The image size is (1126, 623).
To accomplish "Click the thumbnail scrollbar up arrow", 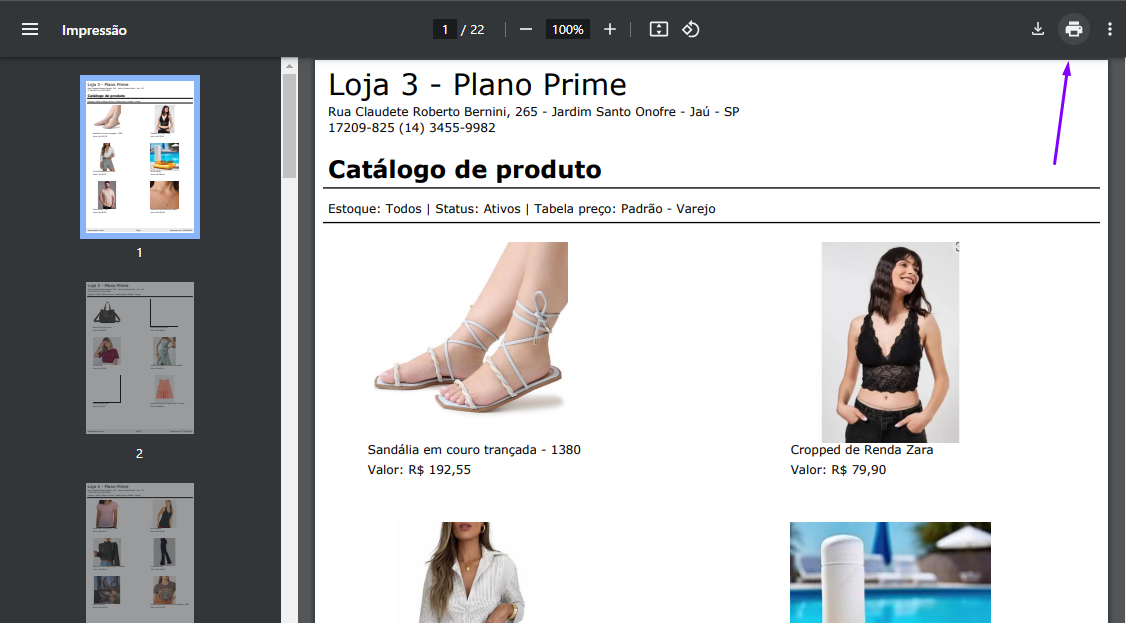I will 289,66.
